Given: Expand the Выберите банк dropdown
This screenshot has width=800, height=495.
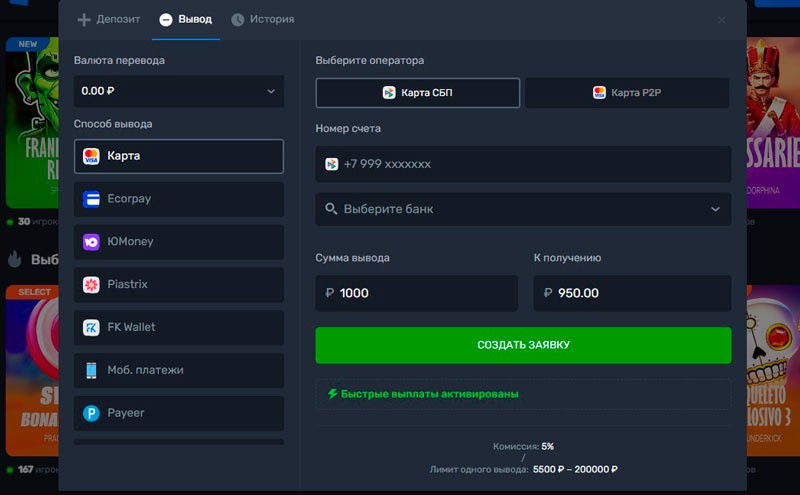Looking at the screenshot, I should (x=522, y=209).
